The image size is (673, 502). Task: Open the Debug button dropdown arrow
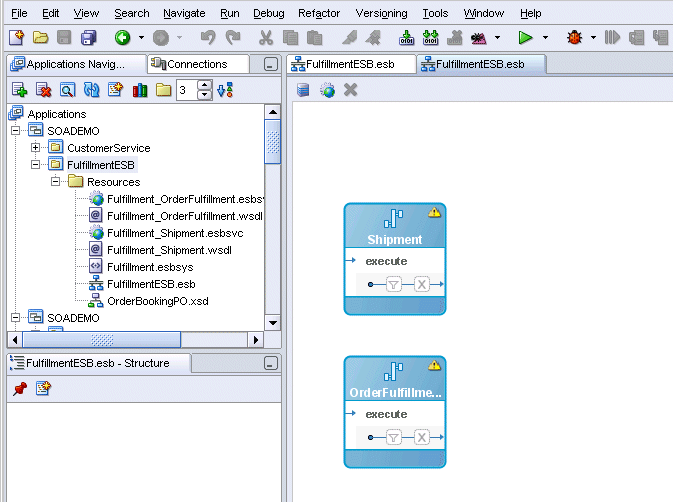coord(594,38)
